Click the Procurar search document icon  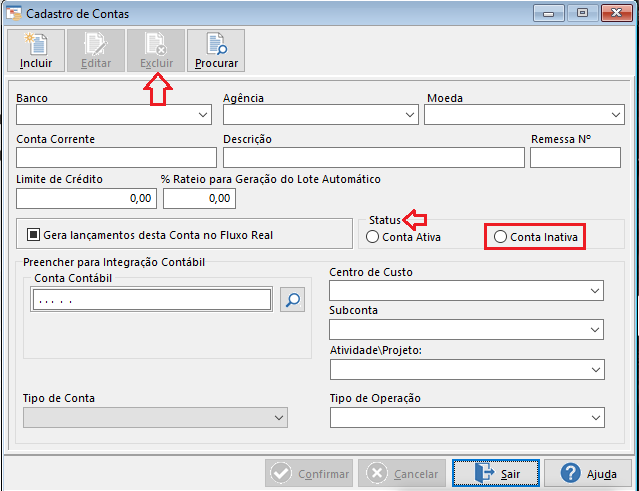click(x=217, y=44)
